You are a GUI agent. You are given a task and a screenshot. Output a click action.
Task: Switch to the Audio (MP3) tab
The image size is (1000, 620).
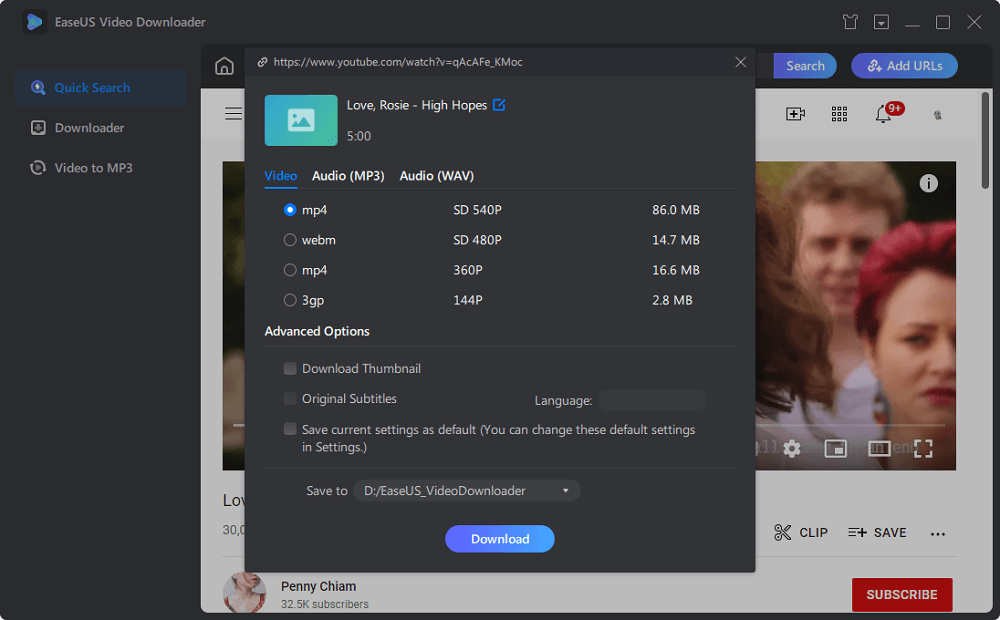pos(348,176)
